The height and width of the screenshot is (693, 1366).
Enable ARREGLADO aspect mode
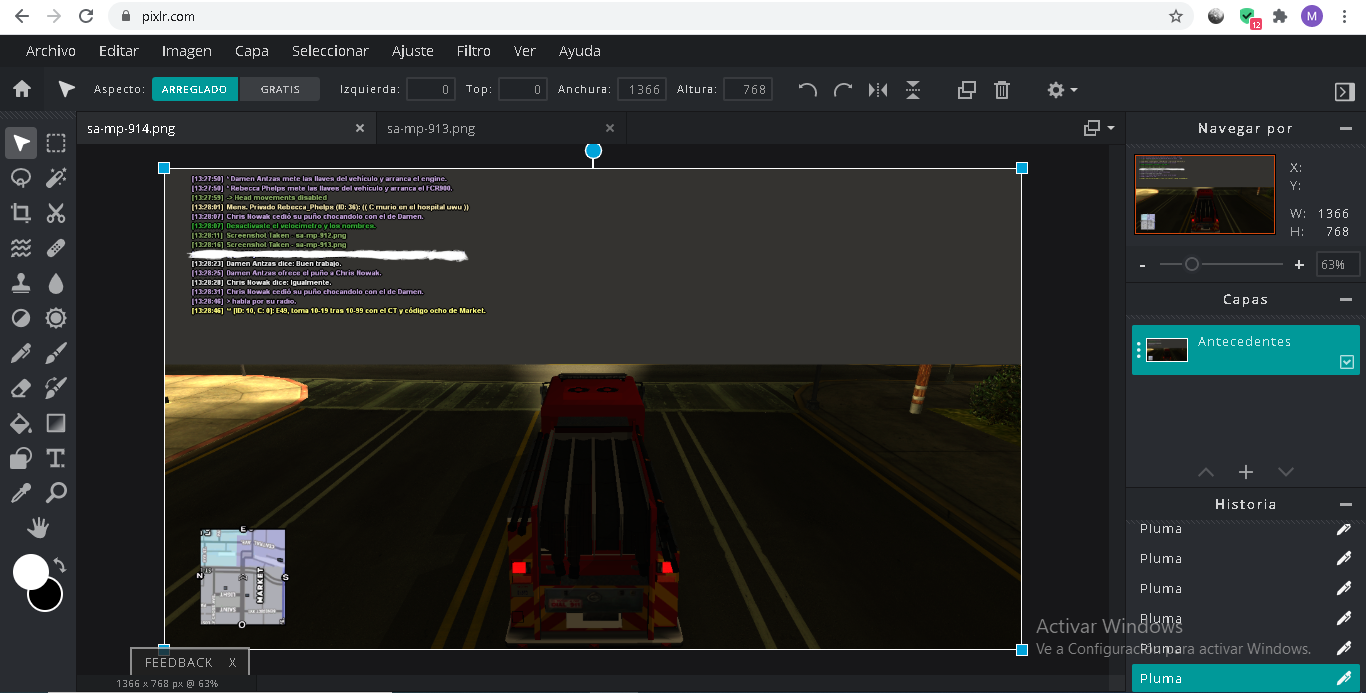195,89
